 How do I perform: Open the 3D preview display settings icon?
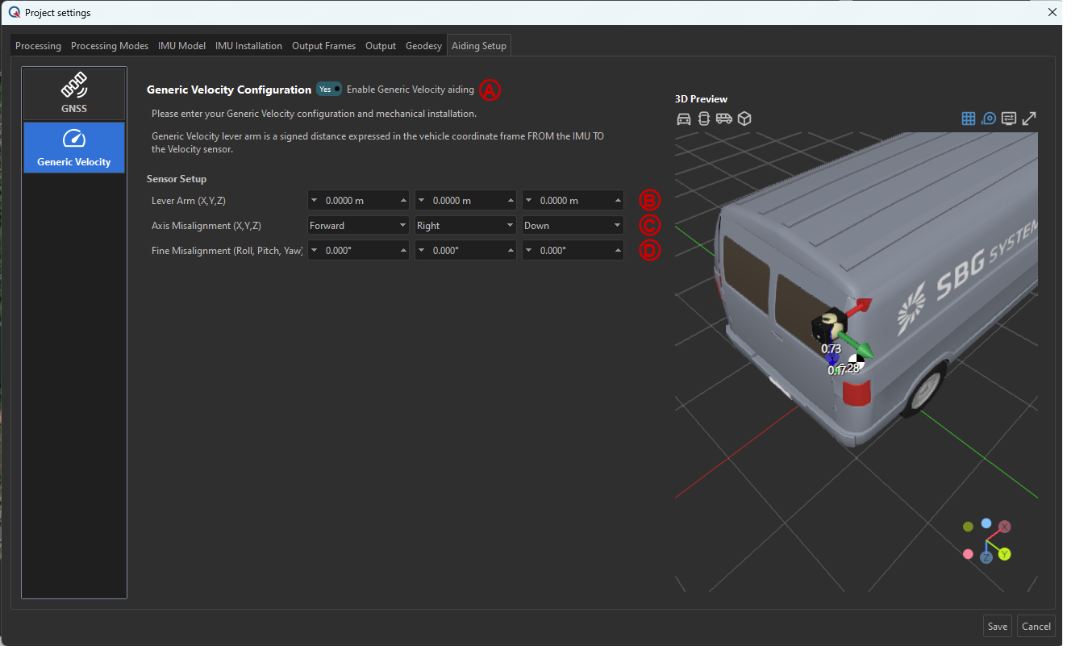pos(1008,118)
